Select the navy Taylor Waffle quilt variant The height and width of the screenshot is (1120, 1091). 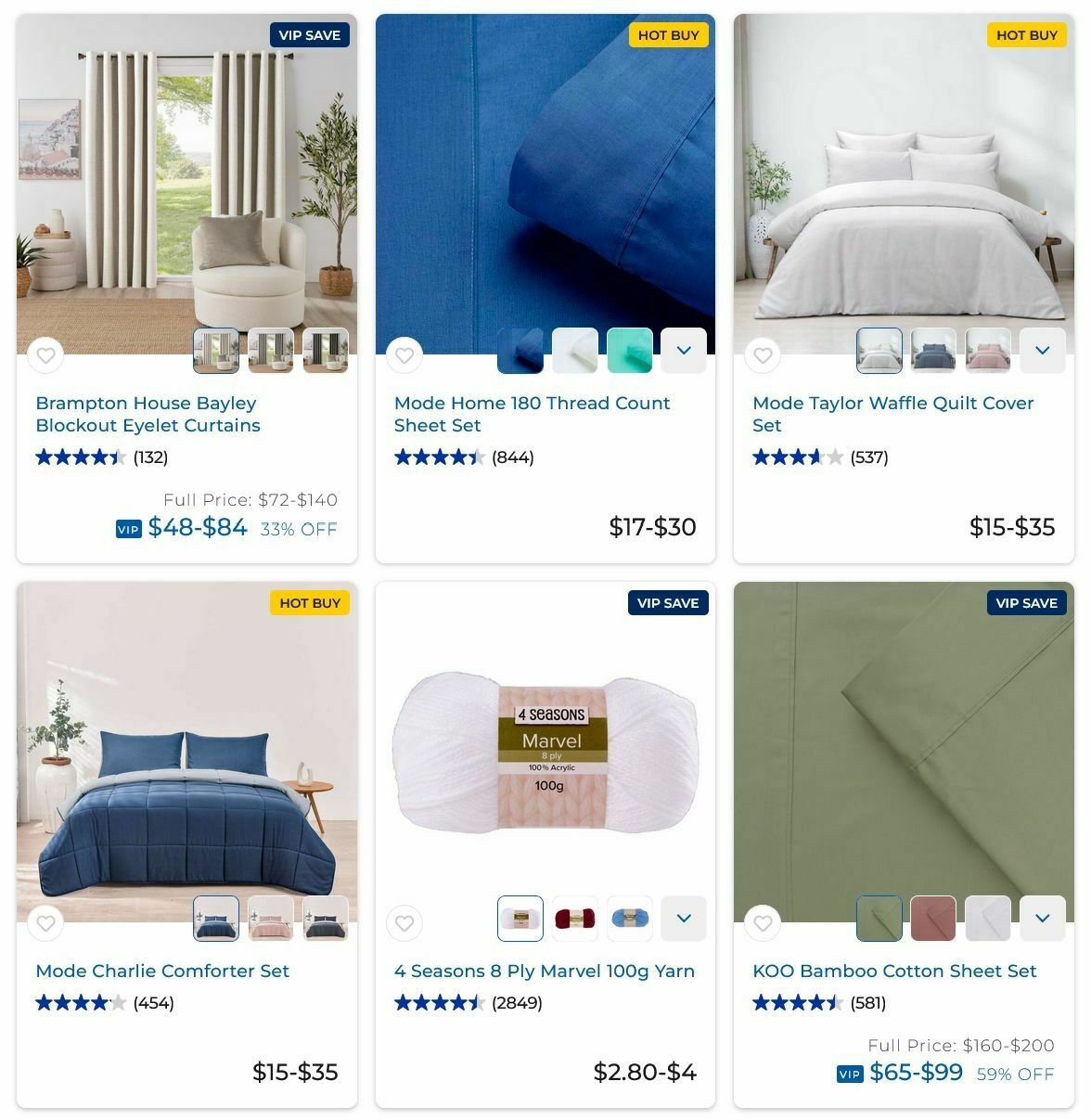tap(933, 351)
